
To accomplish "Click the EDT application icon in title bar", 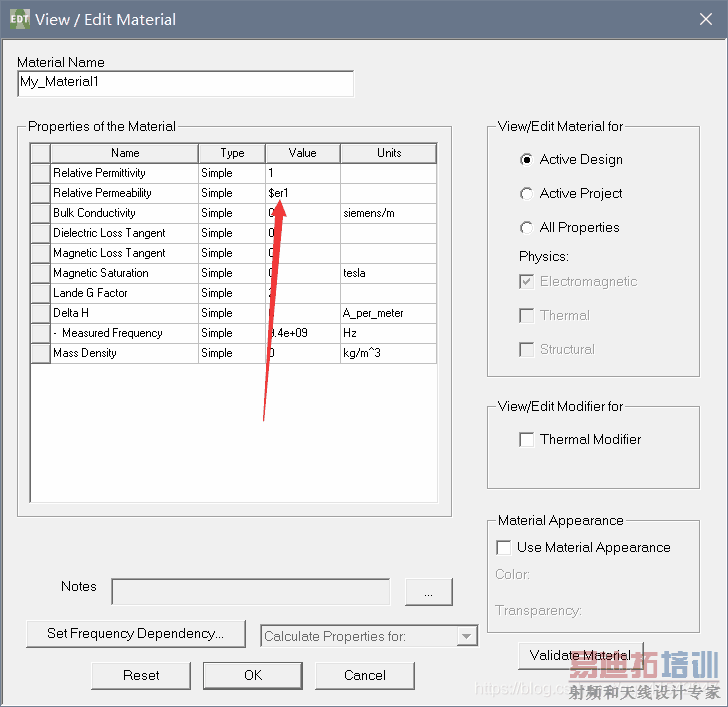I will pos(20,19).
